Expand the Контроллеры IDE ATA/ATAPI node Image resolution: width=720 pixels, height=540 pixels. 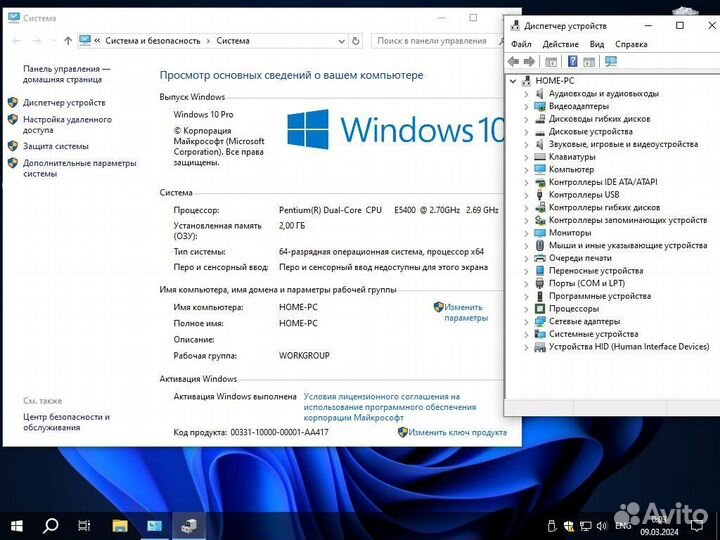[x=526, y=182]
